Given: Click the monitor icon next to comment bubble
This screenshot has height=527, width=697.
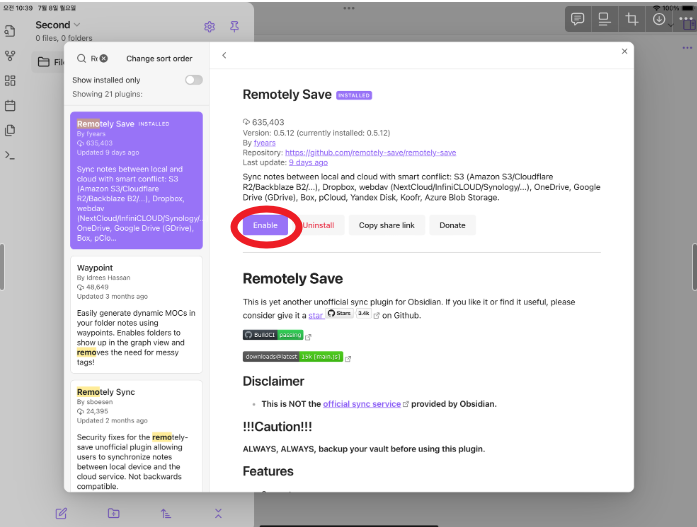Looking at the screenshot, I should pyautogui.click(x=604, y=19).
